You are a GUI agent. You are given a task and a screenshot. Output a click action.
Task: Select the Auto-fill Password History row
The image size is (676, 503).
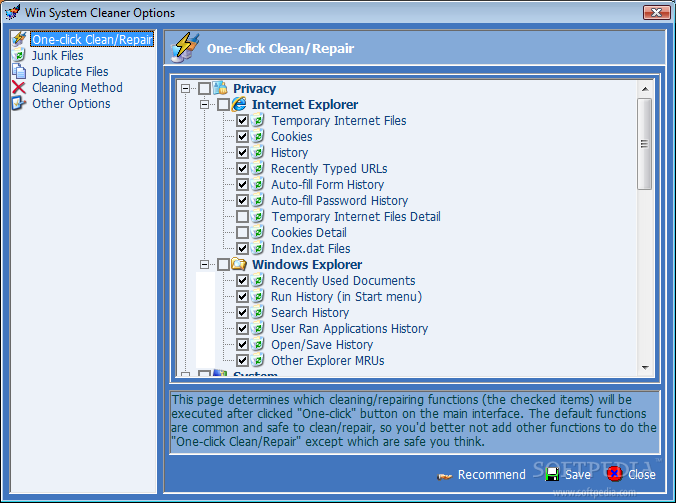click(x=339, y=200)
